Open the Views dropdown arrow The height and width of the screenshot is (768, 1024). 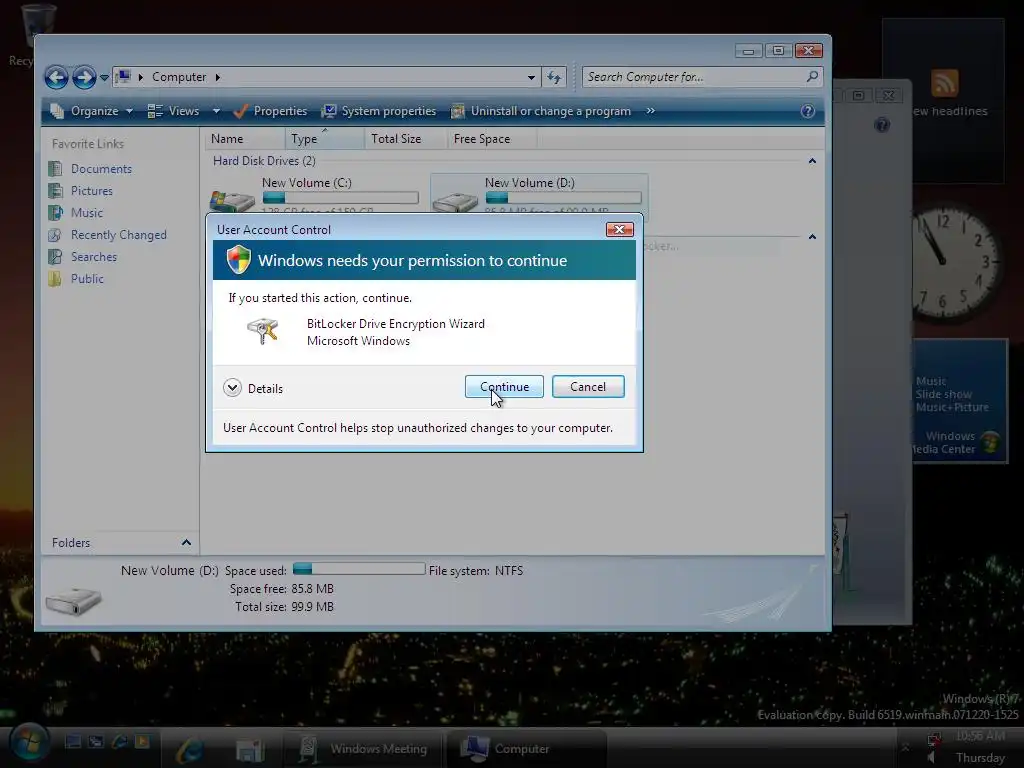216,111
